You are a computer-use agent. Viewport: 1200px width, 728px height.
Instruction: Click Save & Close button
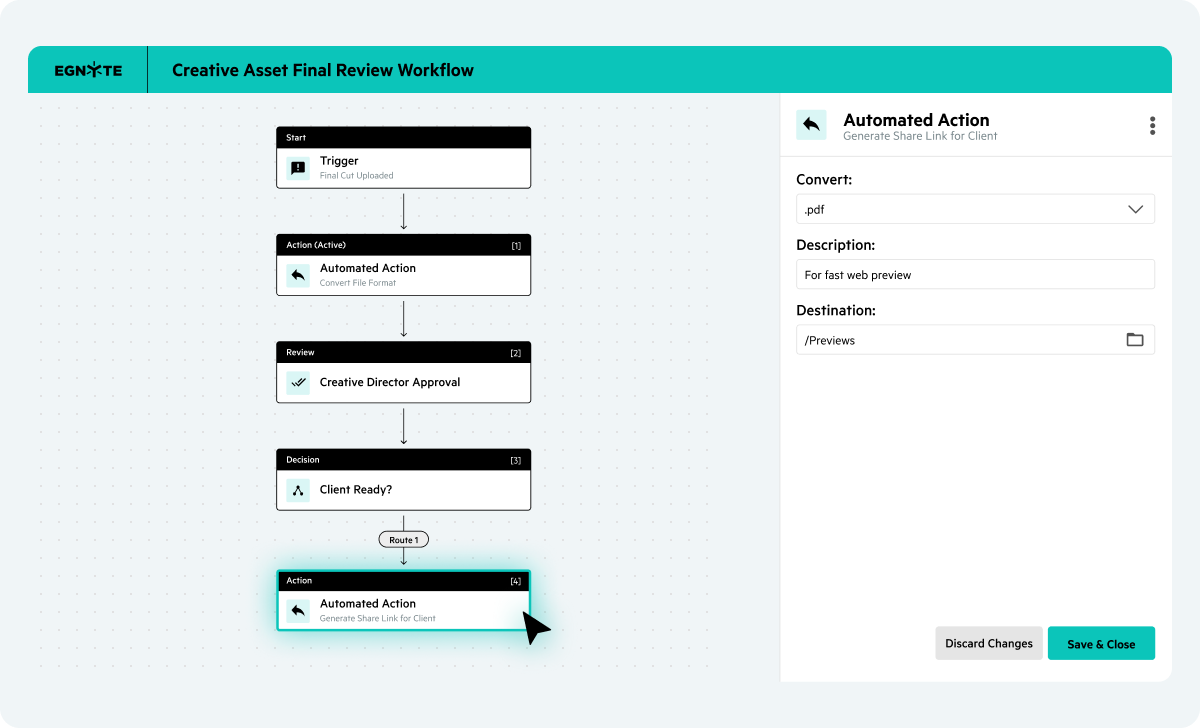1101,643
